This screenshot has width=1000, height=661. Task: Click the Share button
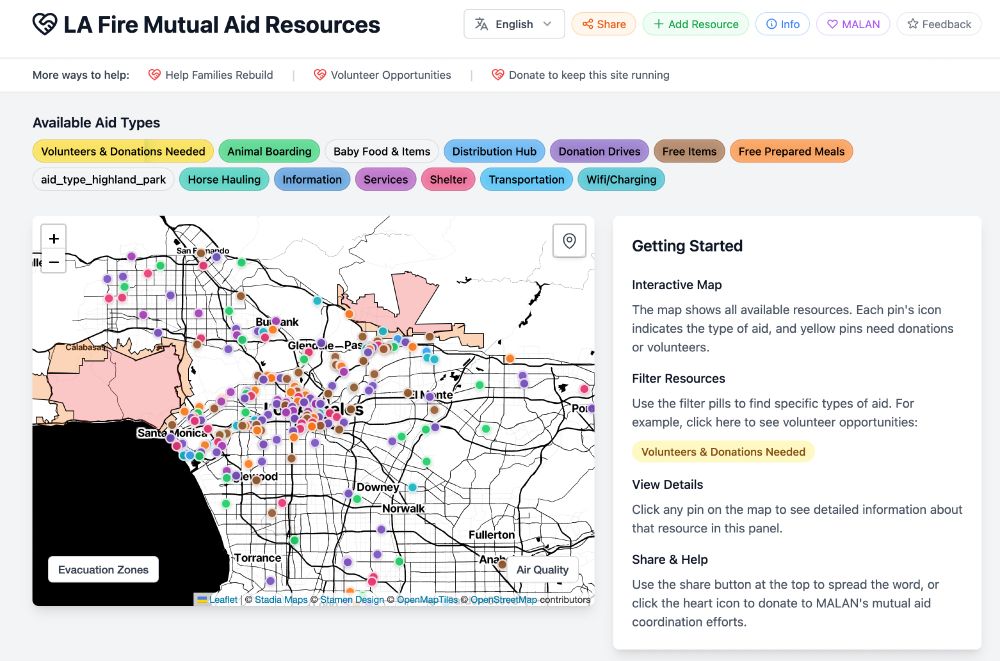603,24
